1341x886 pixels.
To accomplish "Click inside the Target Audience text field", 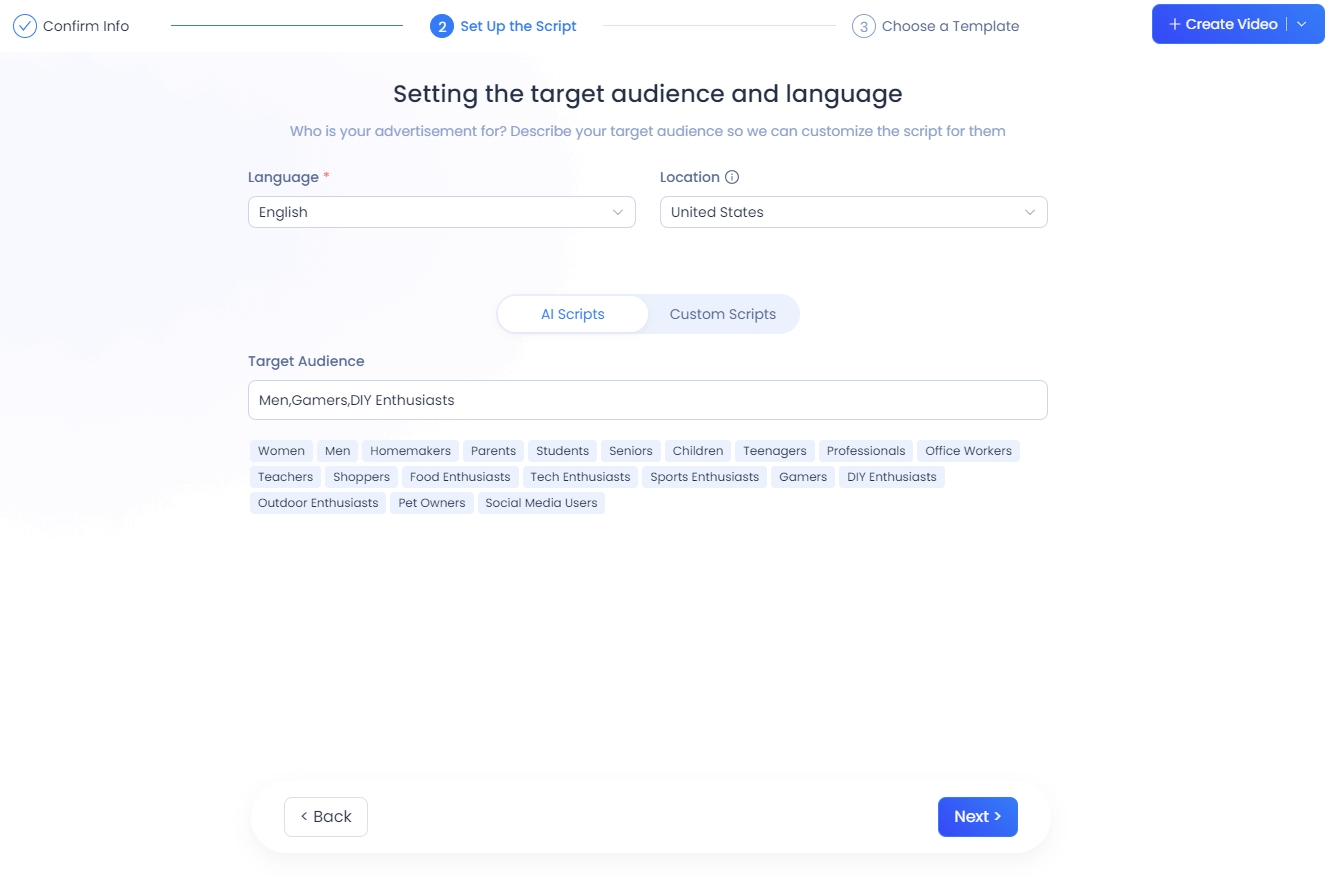I will pos(647,400).
